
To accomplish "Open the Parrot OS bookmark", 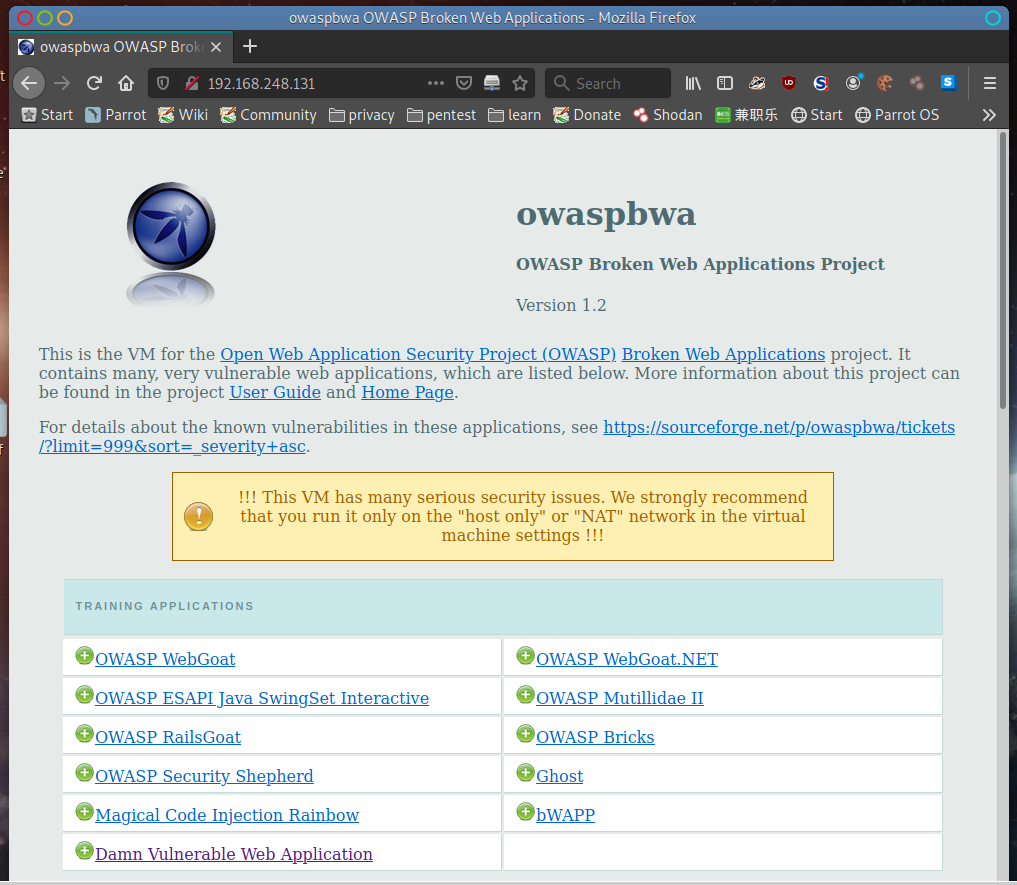I will 897,115.
